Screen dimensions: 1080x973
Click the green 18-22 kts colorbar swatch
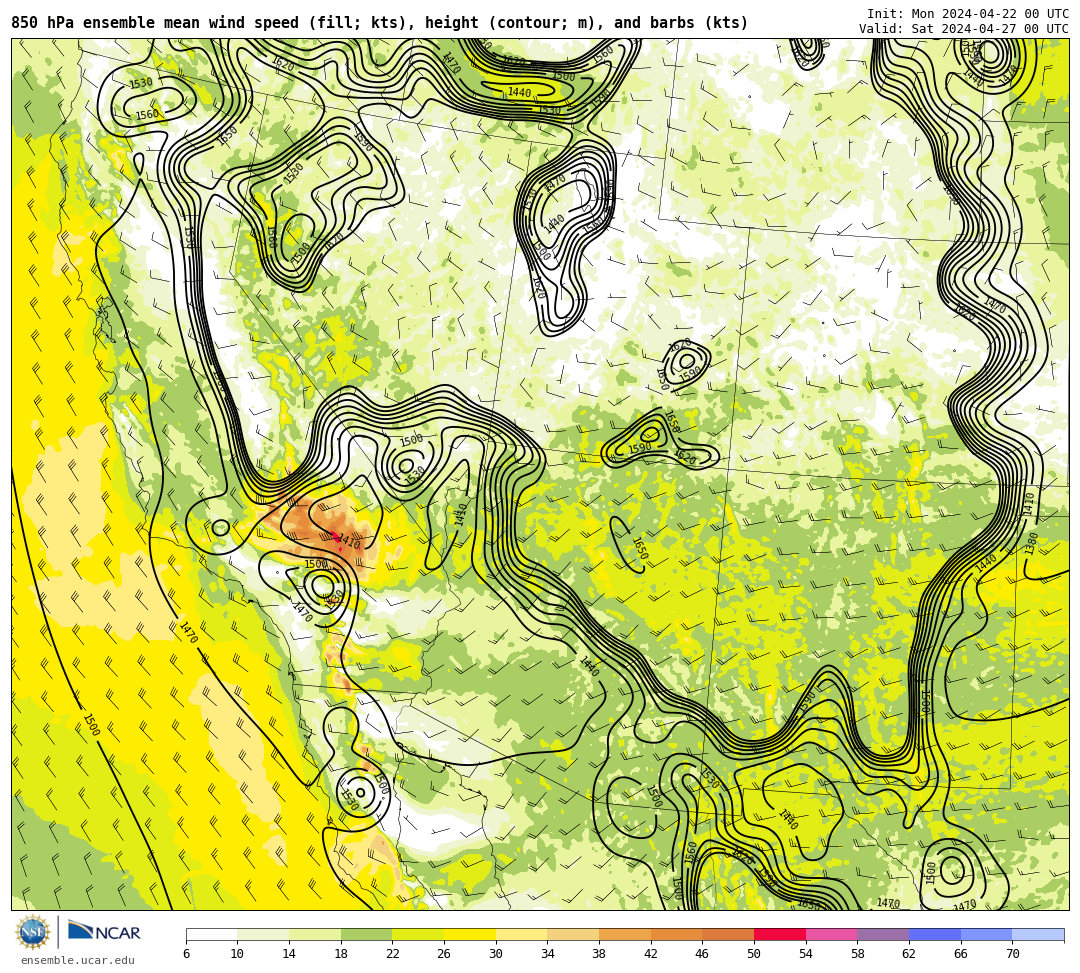366,934
